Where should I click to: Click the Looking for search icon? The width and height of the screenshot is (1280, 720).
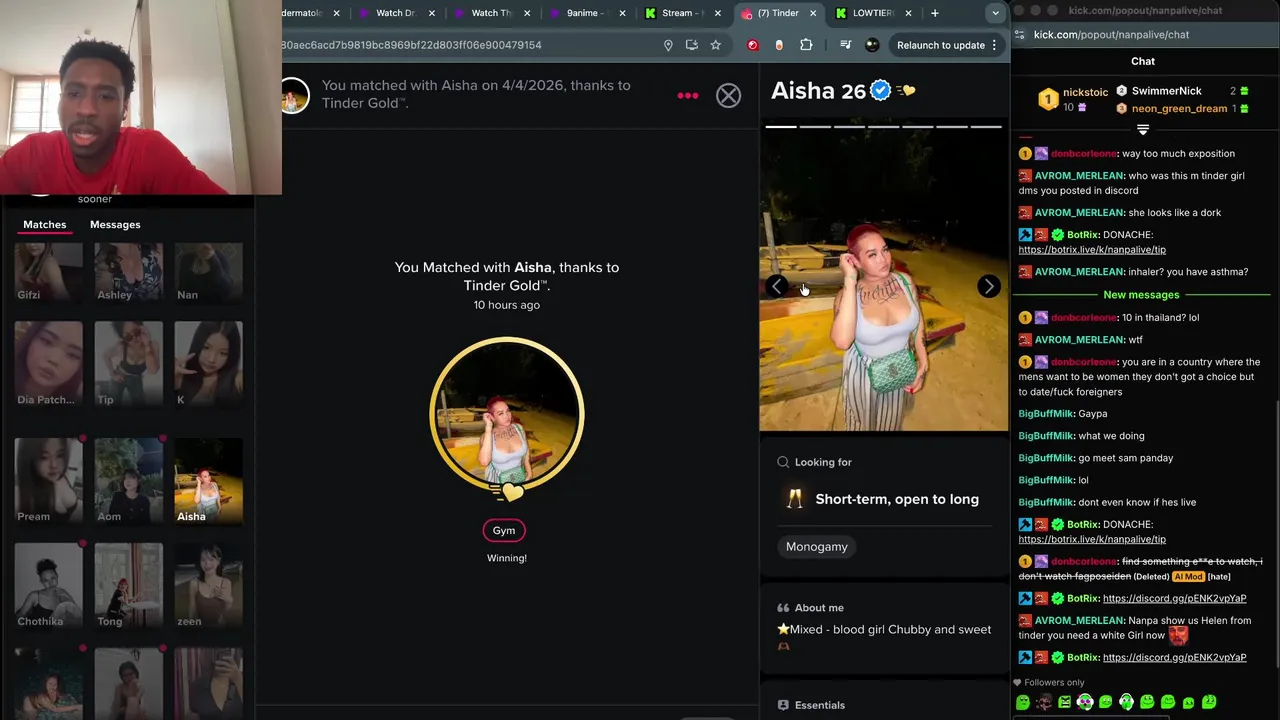tap(783, 462)
